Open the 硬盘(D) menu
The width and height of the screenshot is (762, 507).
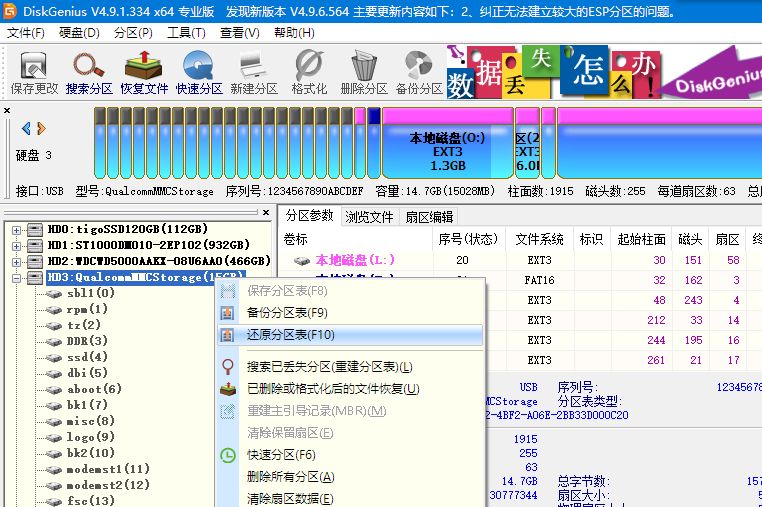(x=79, y=33)
